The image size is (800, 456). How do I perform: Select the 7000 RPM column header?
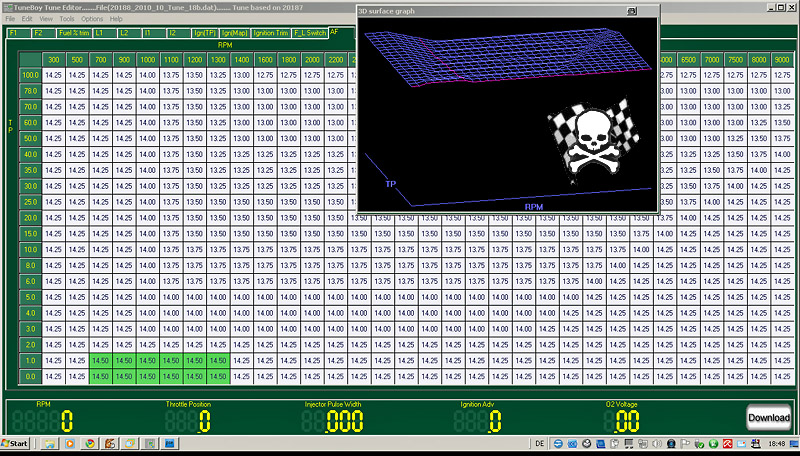tap(711, 60)
